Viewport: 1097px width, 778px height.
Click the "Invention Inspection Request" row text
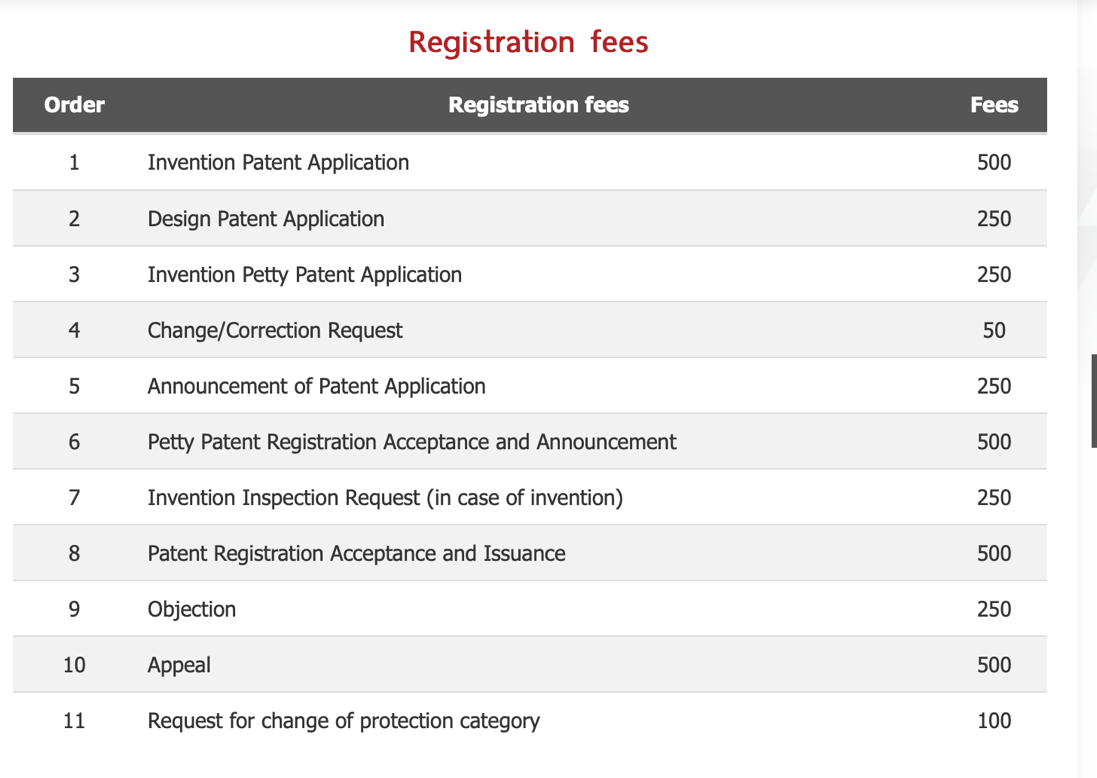pyautogui.click(x=385, y=498)
